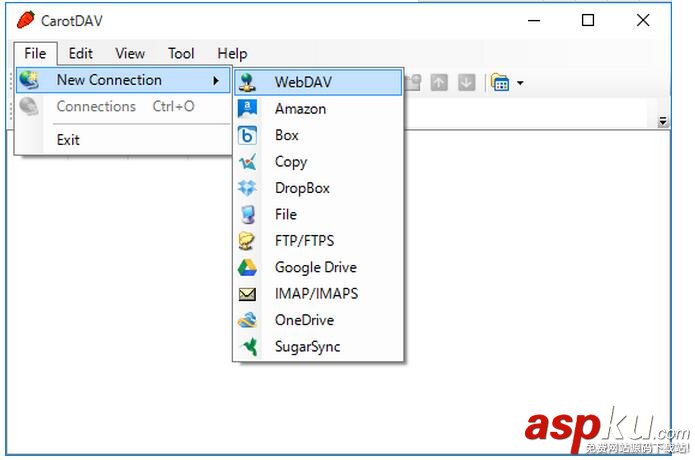Open the View menu
695x460 pixels.
click(x=130, y=54)
